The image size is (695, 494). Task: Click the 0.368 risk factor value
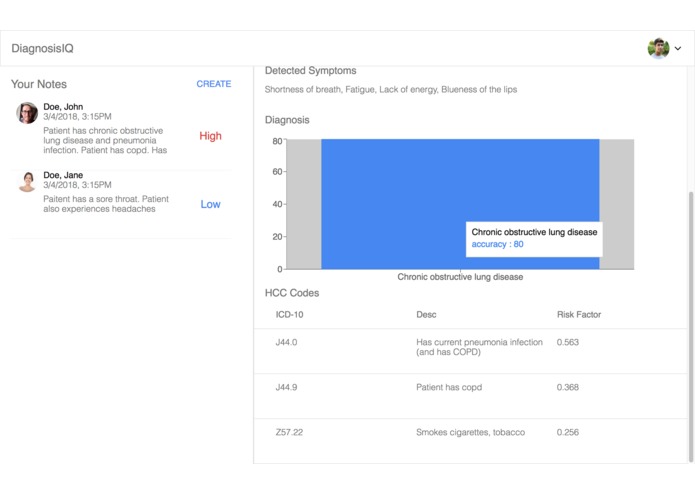pyautogui.click(x=568, y=387)
